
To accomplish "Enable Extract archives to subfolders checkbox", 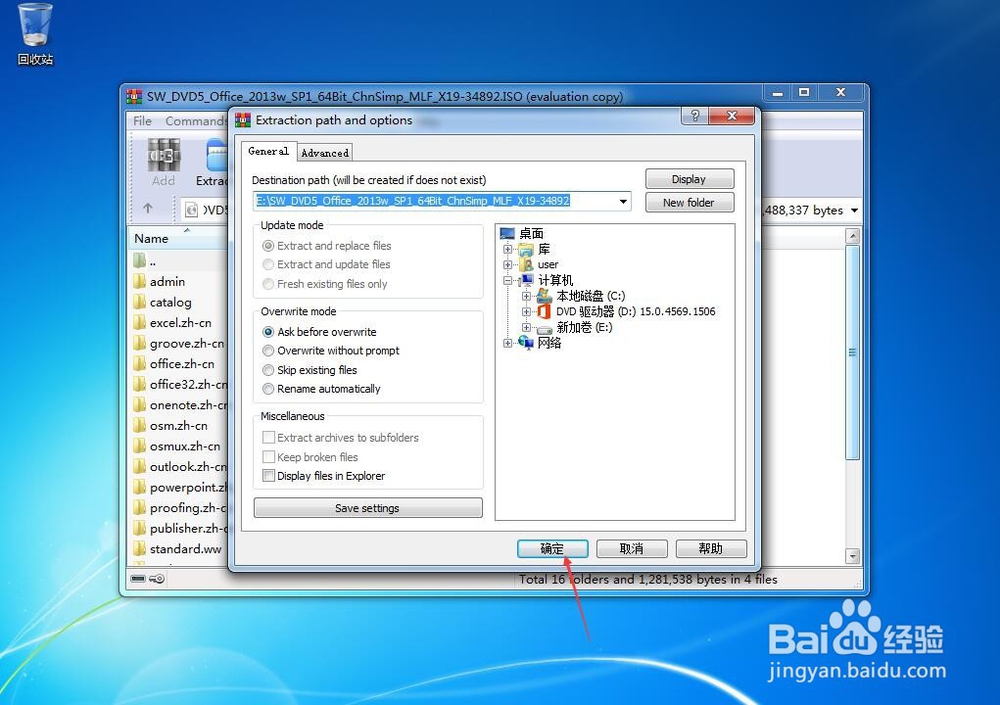I will point(268,438).
